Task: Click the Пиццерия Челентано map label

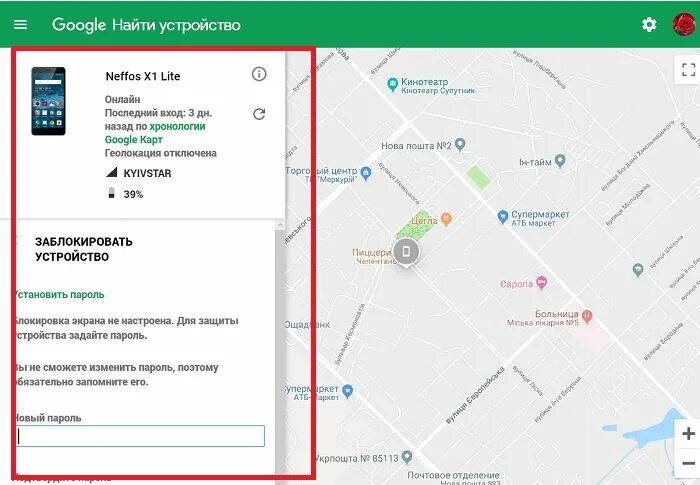Action: click(x=374, y=257)
